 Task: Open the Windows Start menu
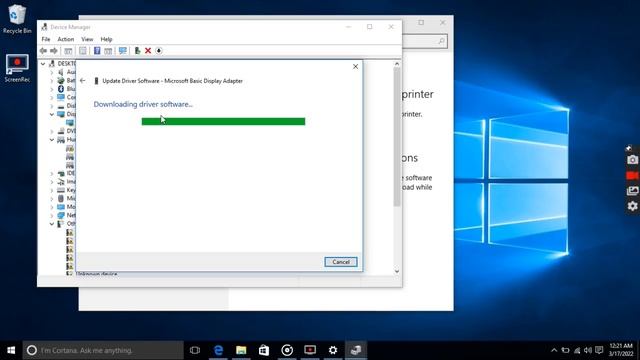[11, 350]
